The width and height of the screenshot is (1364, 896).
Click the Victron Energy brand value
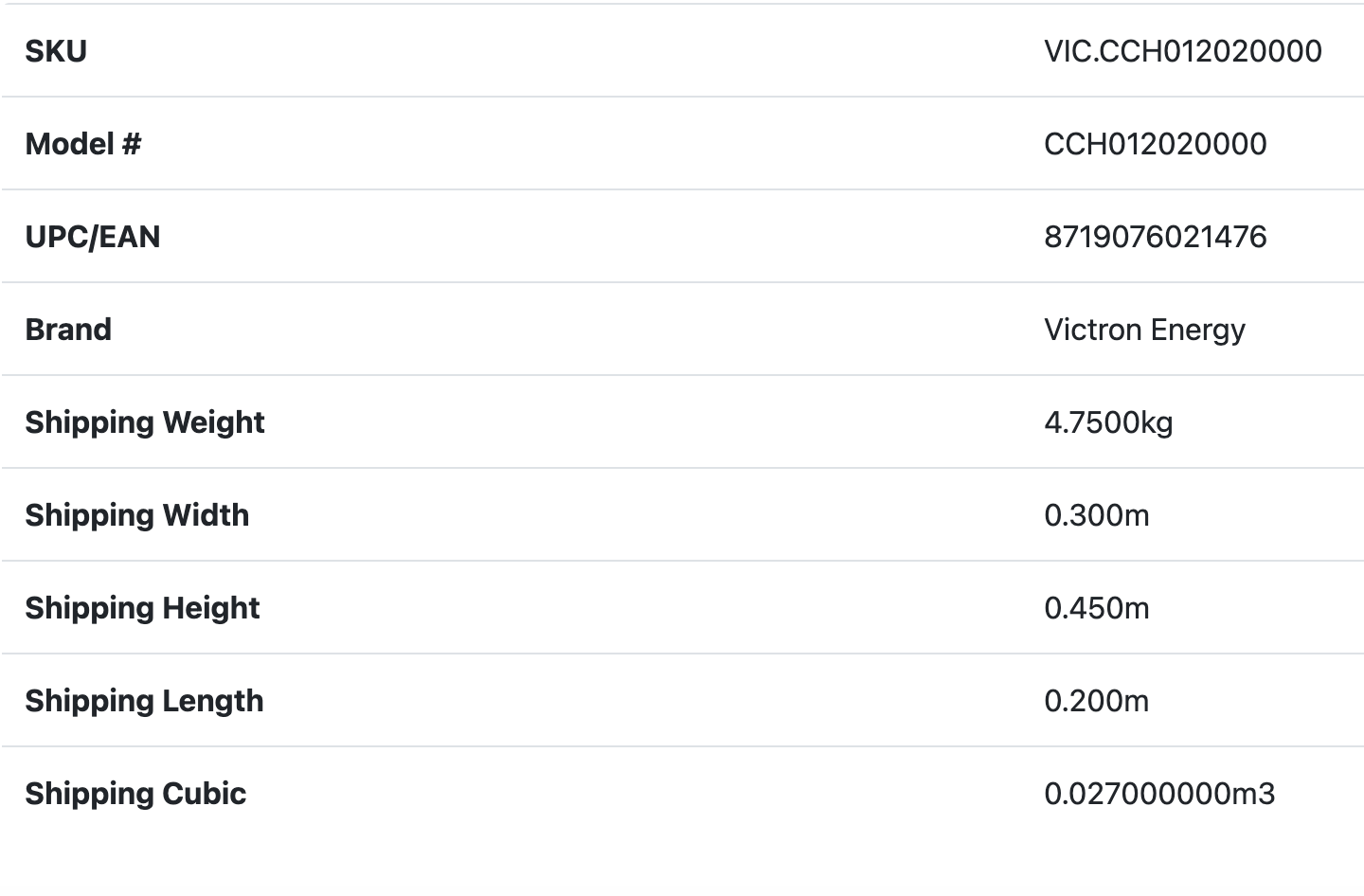1144,330
